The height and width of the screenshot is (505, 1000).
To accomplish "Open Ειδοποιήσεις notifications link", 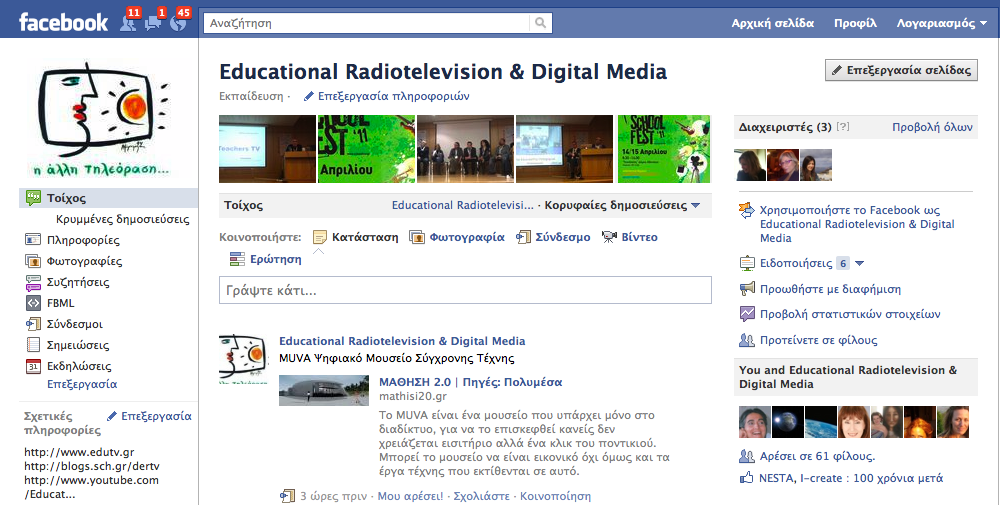I will 796,263.
